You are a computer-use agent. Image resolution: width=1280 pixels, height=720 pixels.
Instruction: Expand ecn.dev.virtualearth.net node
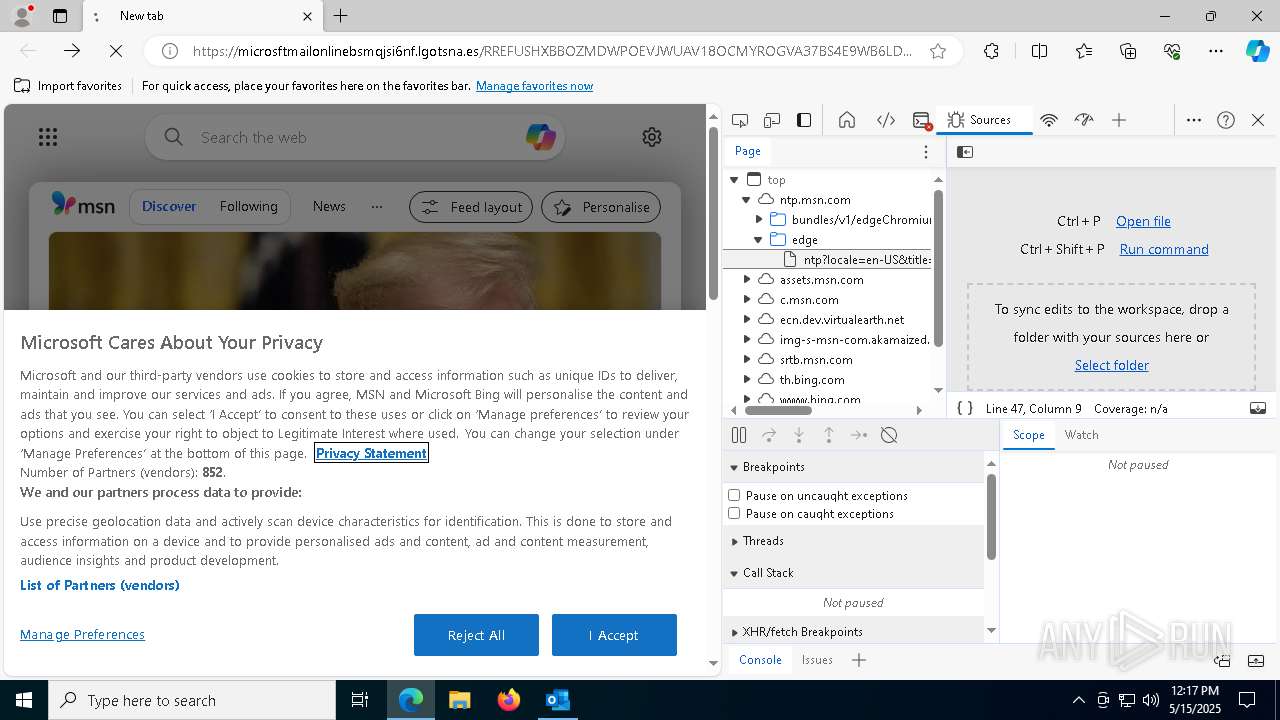click(x=746, y=319)
